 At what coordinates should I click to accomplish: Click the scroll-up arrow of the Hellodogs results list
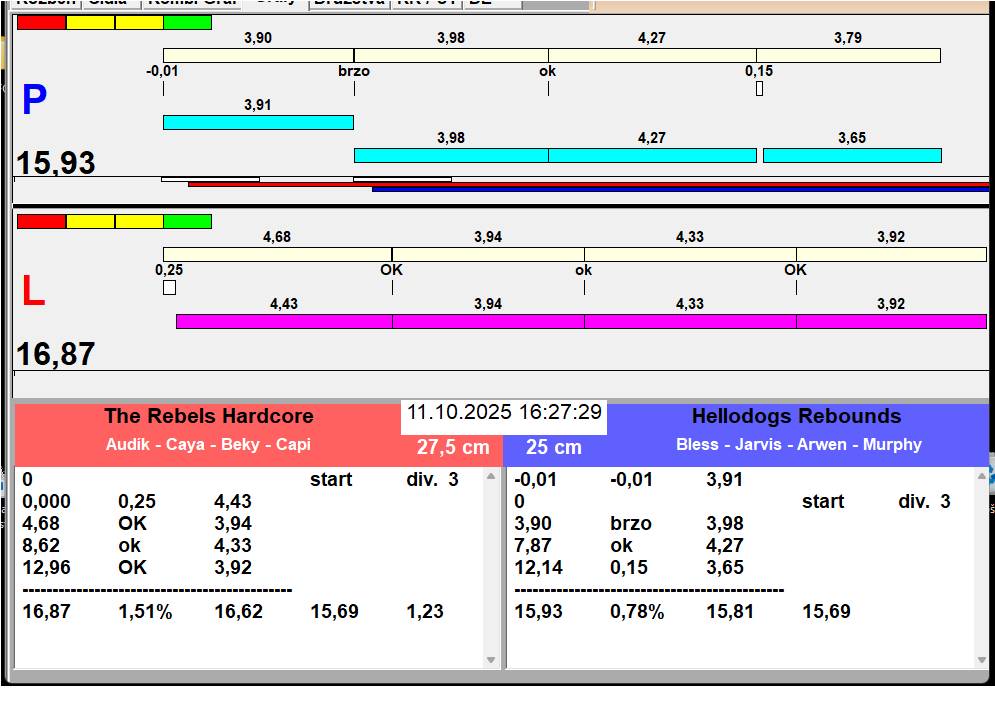982,476
